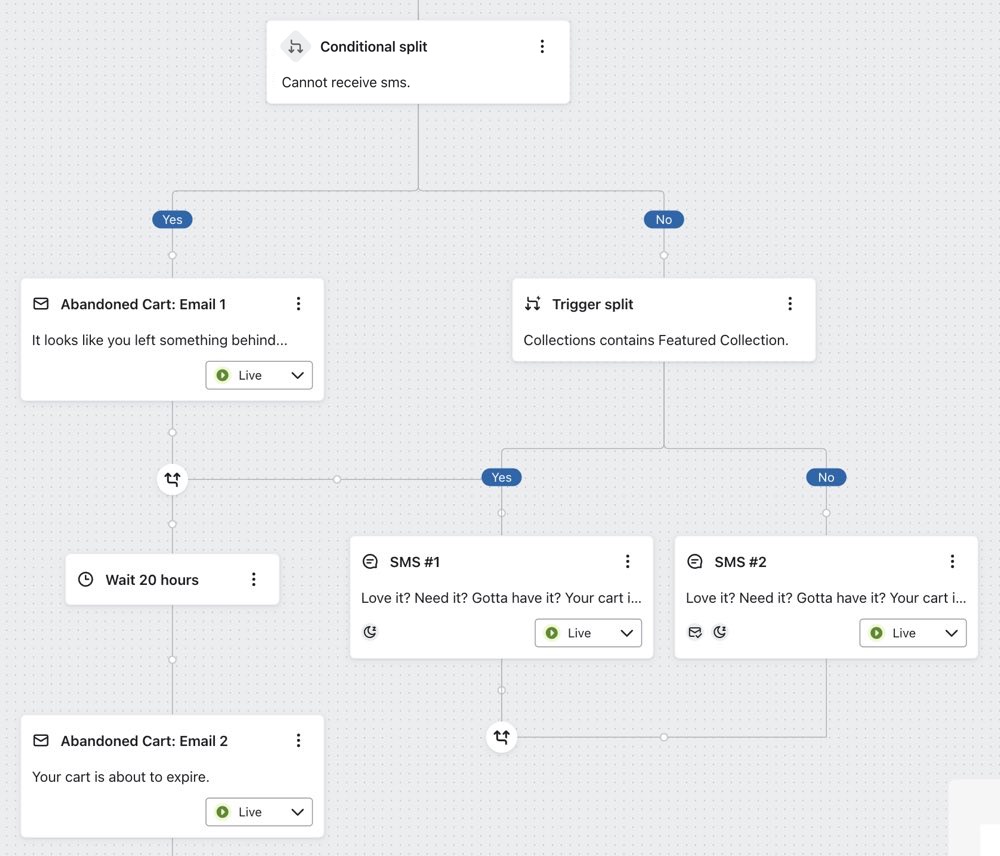Click the circular split icon left of SMS #1 path
1000x856 pixels.
tap(171, 479)
